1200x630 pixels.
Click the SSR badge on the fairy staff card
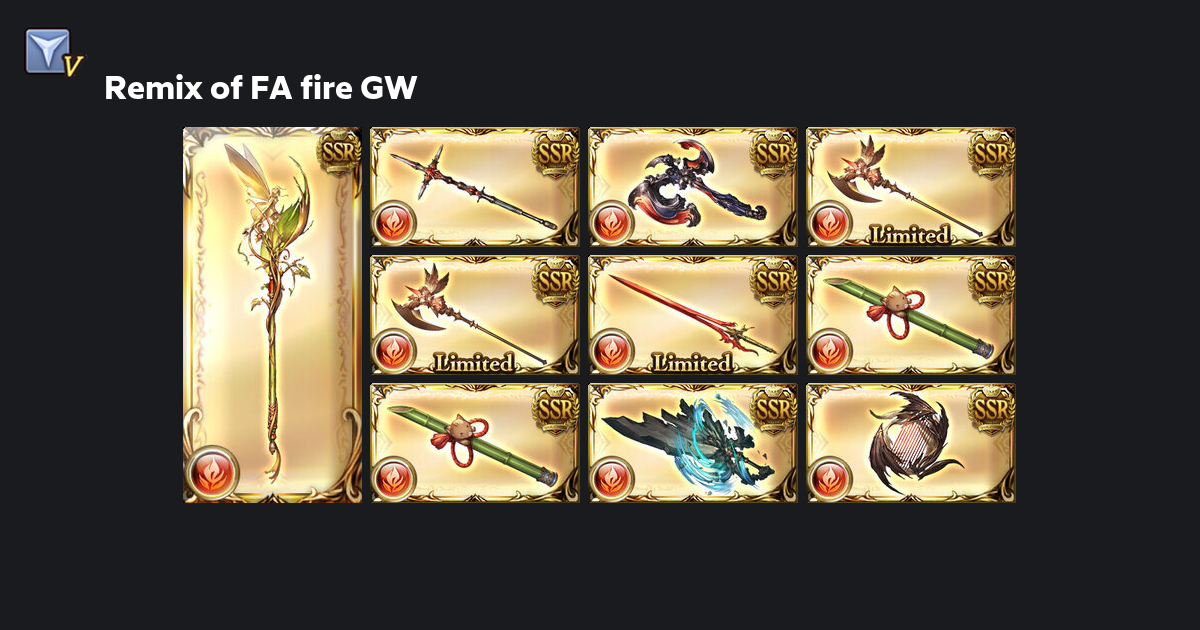pos(338,150)
